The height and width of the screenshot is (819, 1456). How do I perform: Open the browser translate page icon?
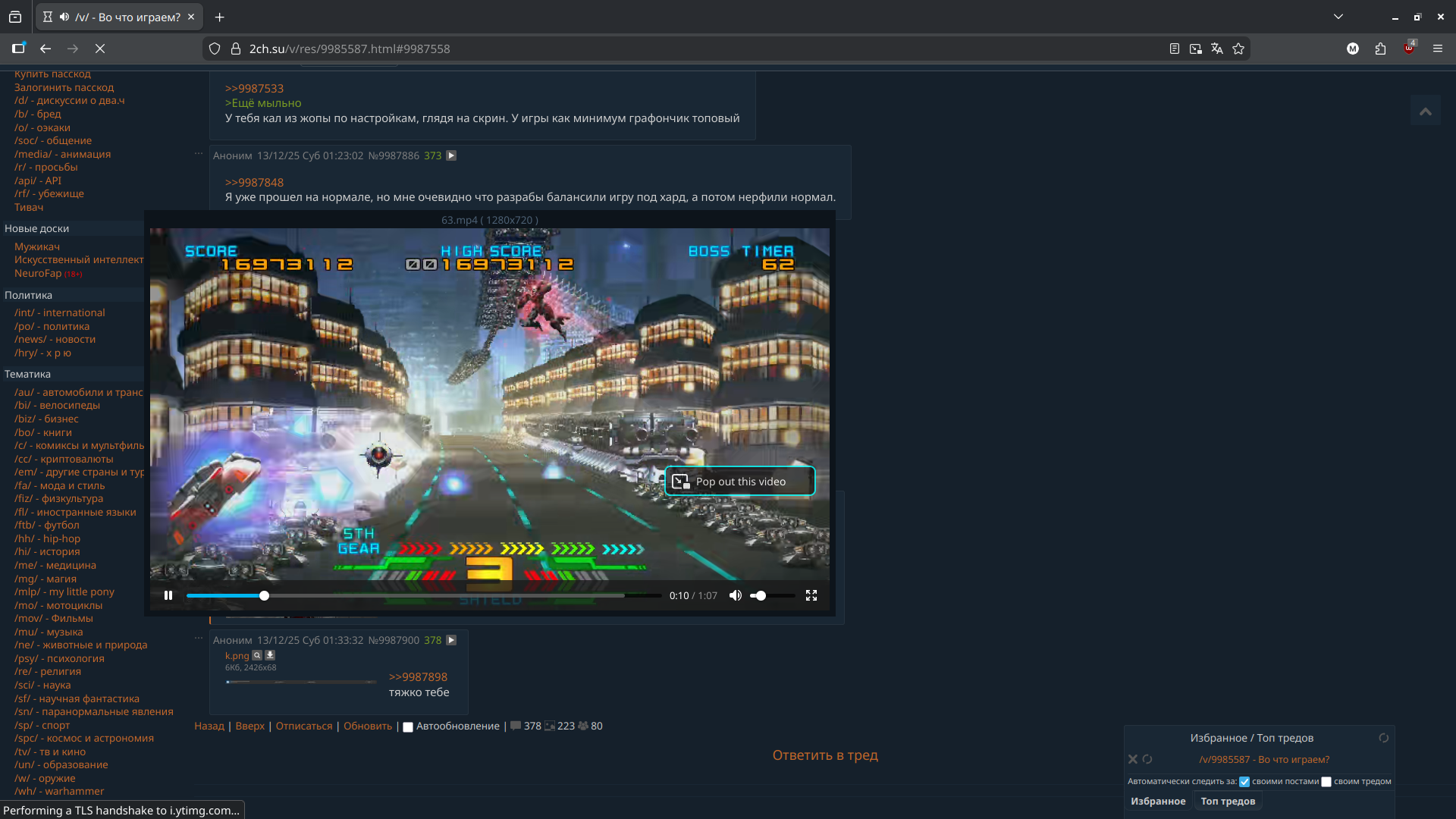1217,49
